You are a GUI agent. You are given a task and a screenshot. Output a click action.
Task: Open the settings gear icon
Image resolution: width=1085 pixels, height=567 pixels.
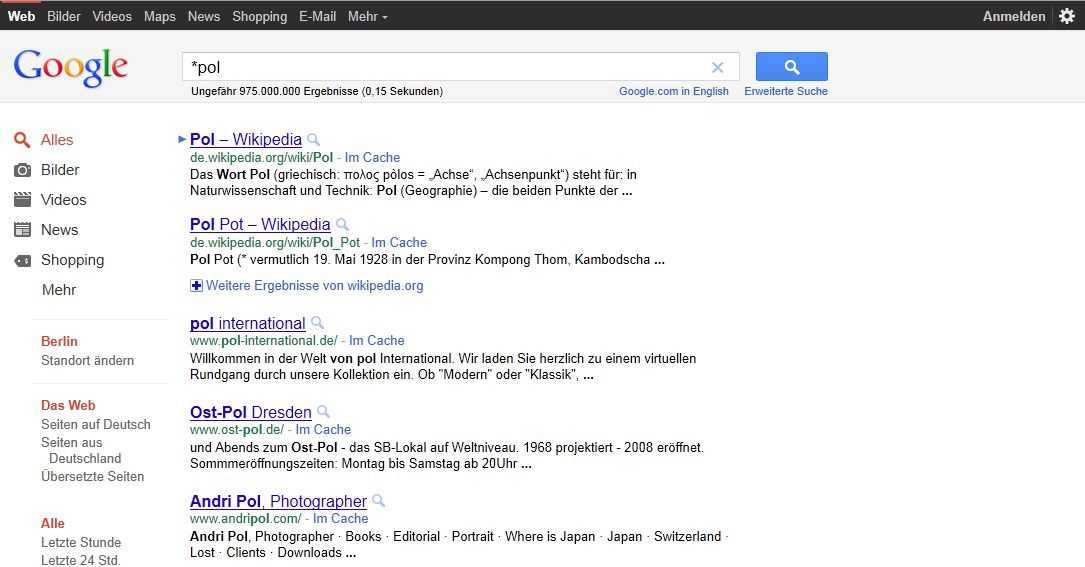pos(1067,16)
